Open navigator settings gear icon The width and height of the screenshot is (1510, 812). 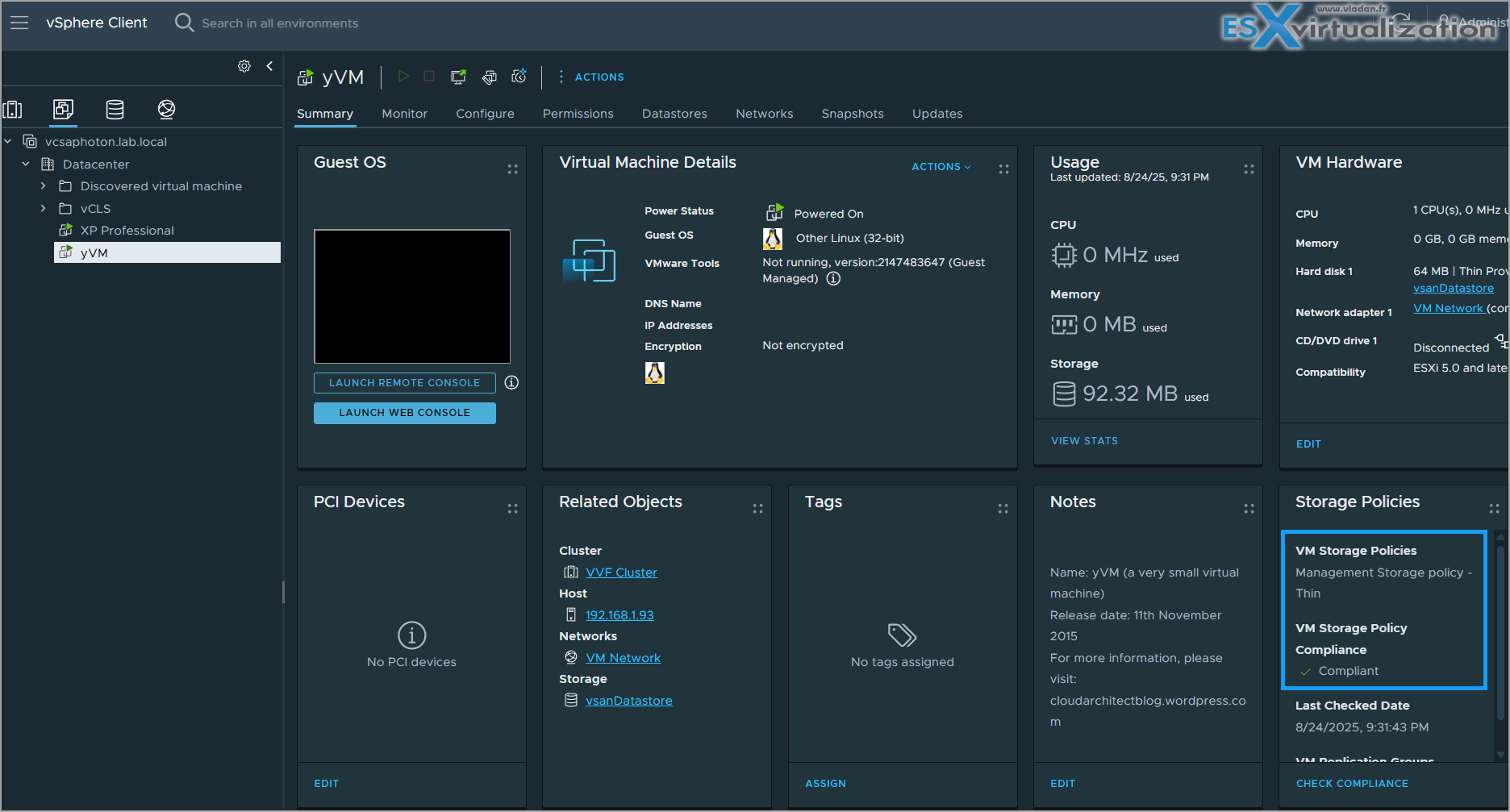(244, 66)
